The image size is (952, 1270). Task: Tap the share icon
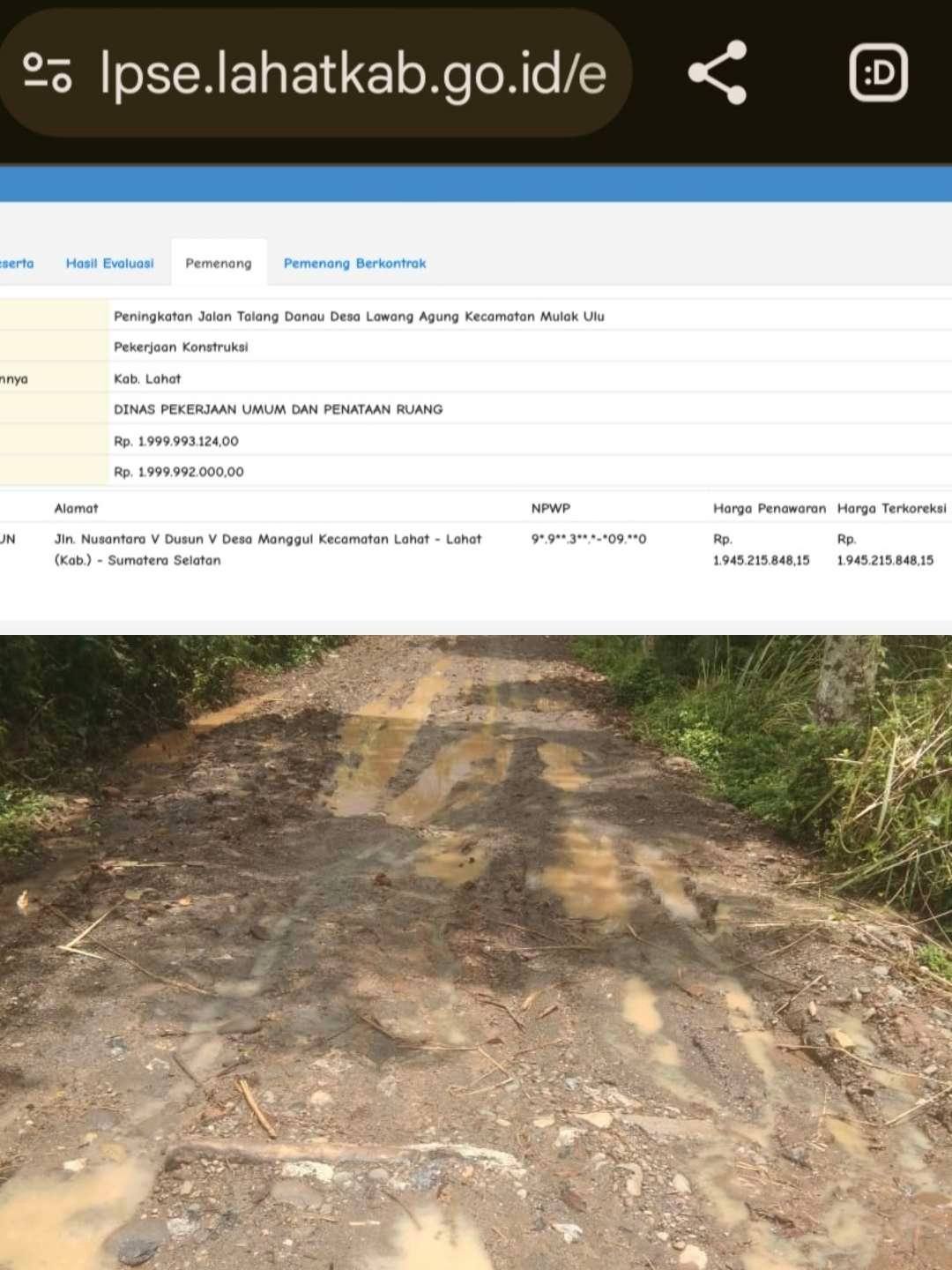point(718,72)
